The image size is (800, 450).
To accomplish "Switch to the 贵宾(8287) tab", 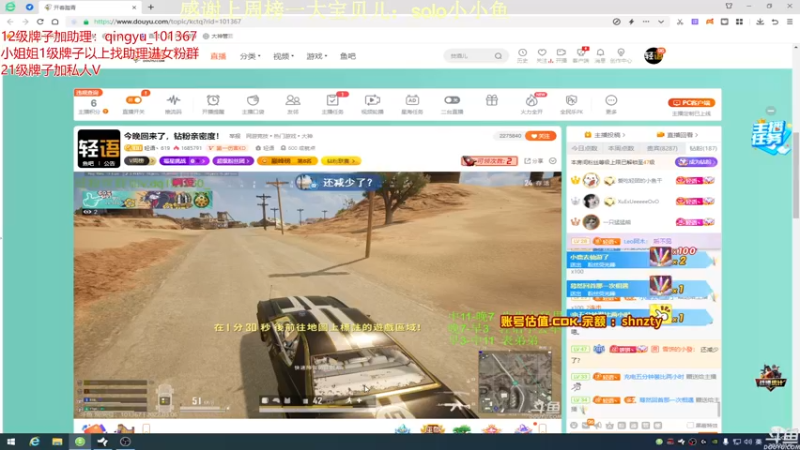I will tap(662, 148).
